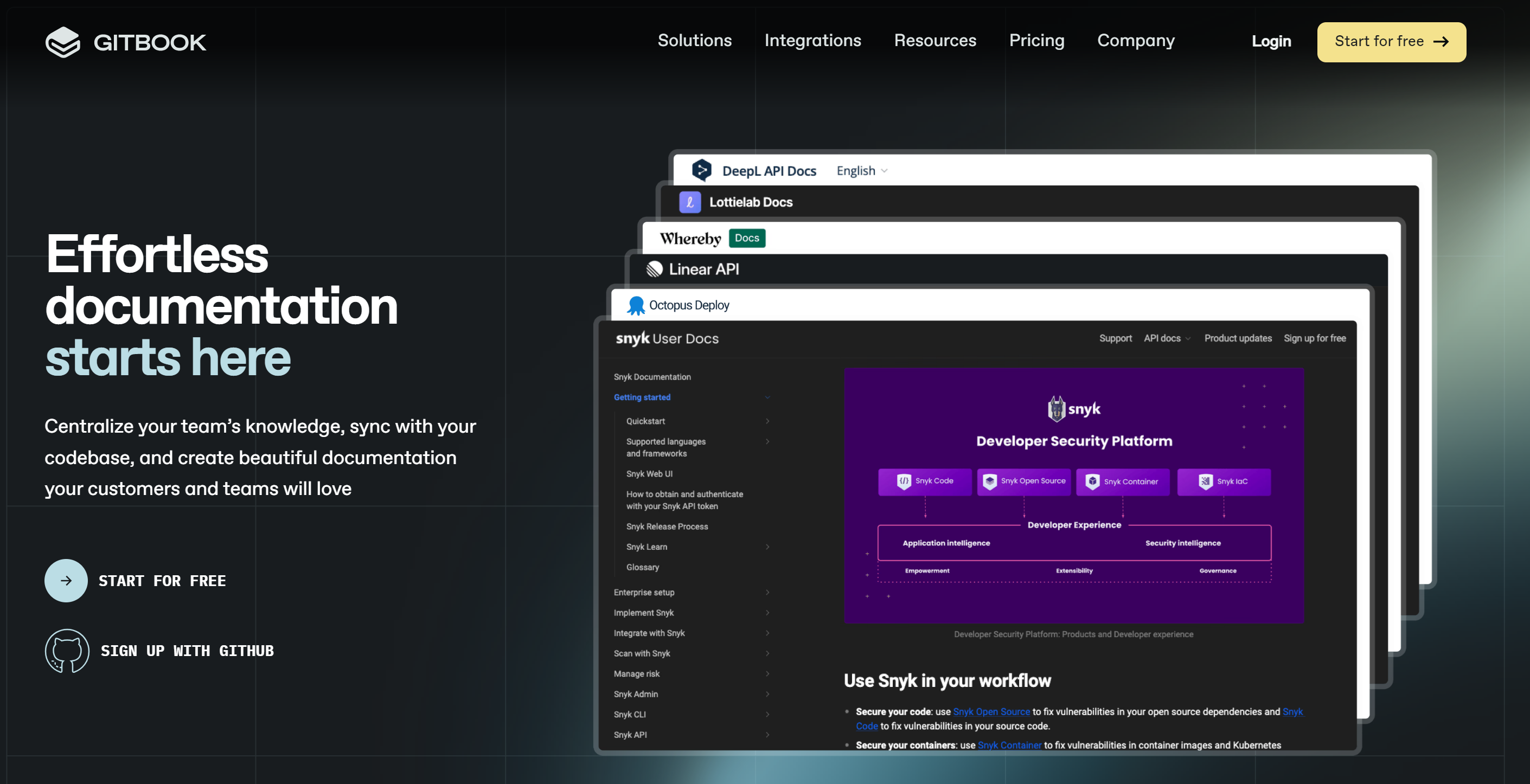Viewport: 1530px width, 784px height.
Task: Expand the Scan with Snyk chevron
Action: click(767, 653)
